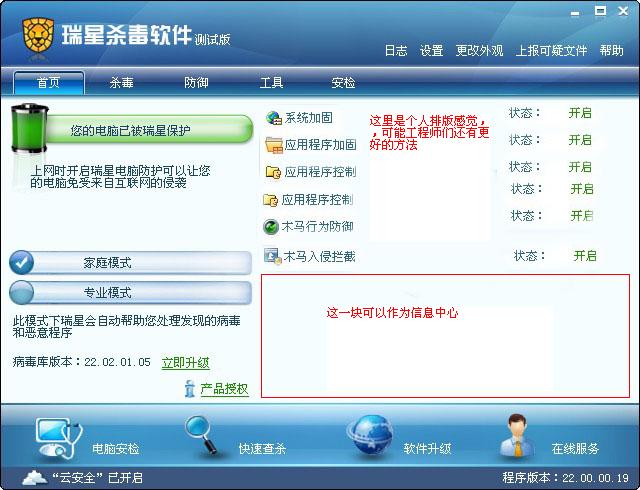This screenshot has width=640, height=490.
Task: Click the 系统加固 globe icon
Action: click(x=274, y=118)
